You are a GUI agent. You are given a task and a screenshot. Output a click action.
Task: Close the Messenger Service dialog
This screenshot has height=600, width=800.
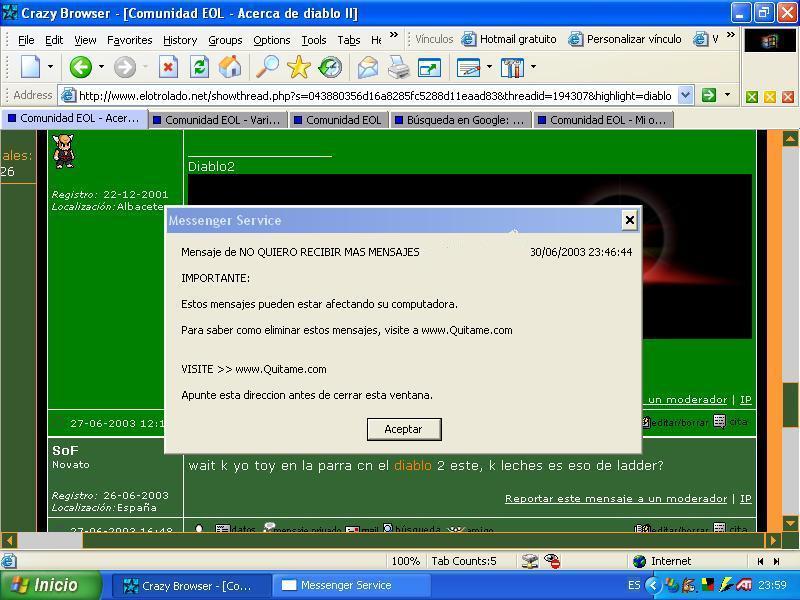click(629, 220)
